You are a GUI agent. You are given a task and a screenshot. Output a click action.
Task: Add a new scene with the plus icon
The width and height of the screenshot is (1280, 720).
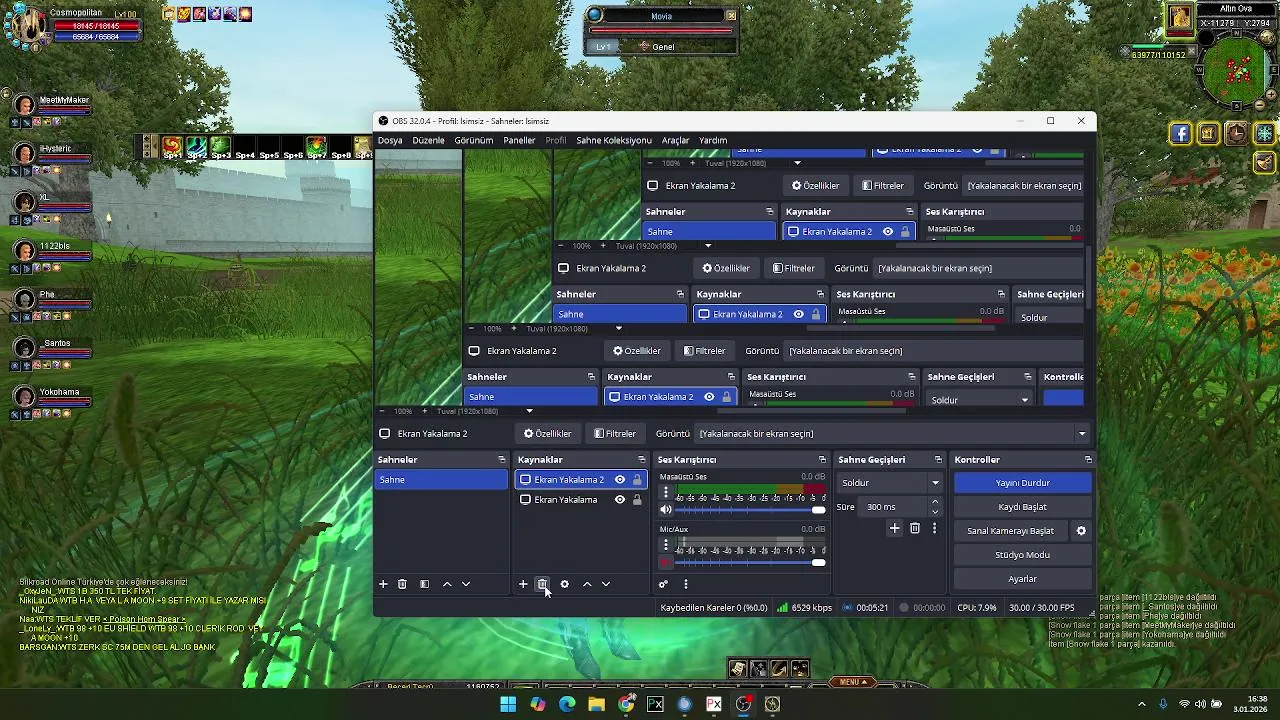[x=382, y=584]
